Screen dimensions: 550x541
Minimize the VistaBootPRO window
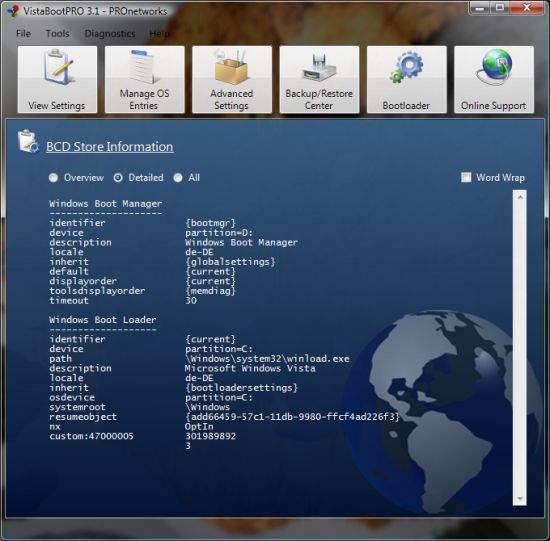pyautogui.click(x=479, y=8)
